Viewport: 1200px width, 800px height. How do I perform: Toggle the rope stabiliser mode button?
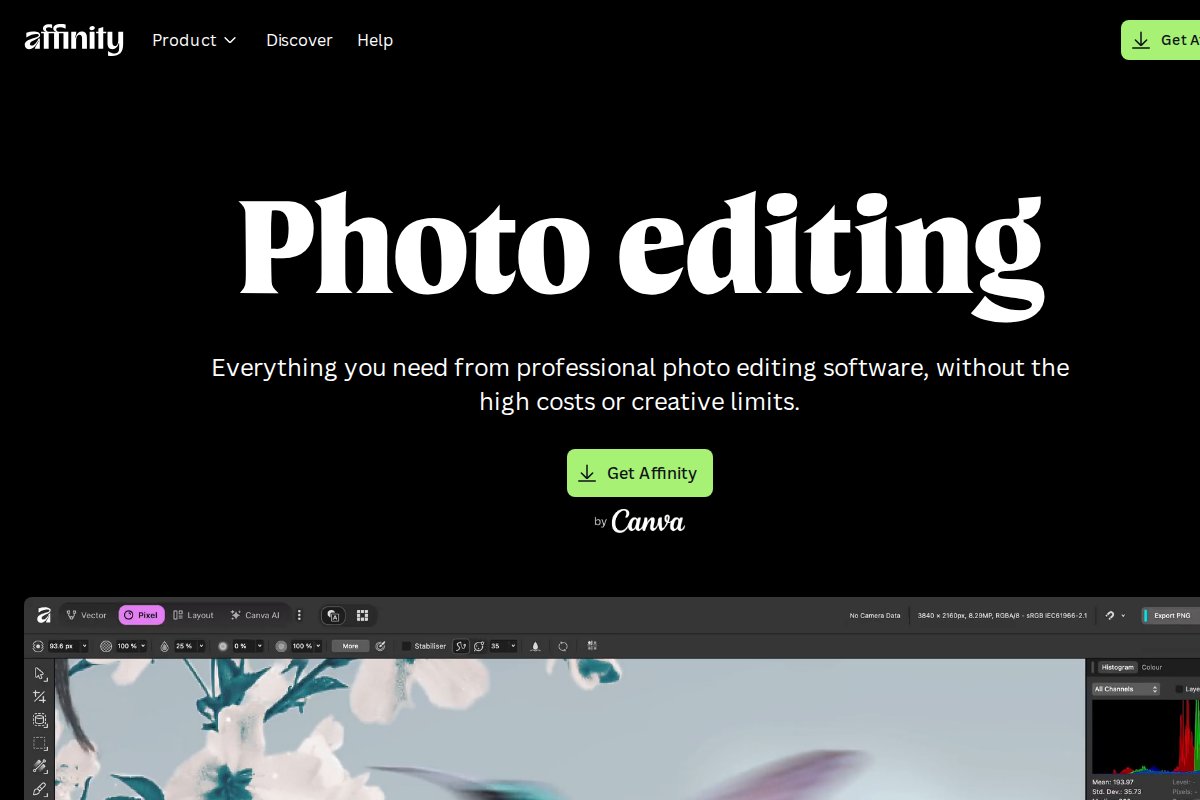click(x=461, y=646)
